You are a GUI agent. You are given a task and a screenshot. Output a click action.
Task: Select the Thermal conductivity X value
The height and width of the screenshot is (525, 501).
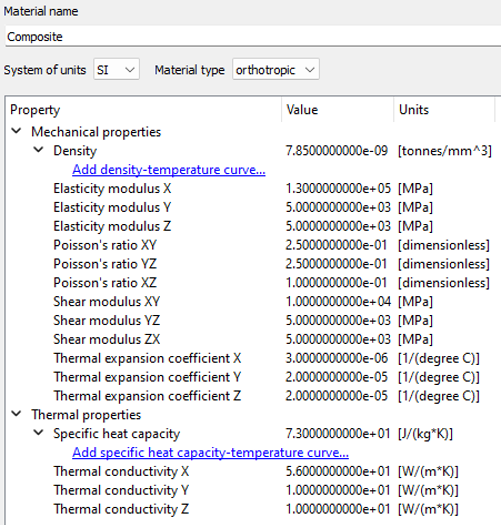click(338, 471)
